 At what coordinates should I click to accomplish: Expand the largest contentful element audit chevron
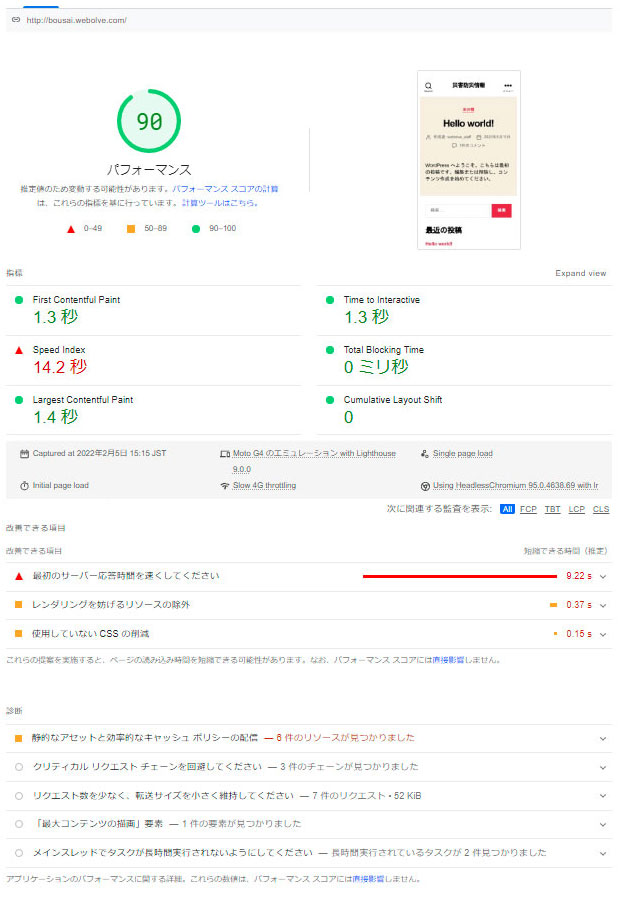tap(603, 825)
